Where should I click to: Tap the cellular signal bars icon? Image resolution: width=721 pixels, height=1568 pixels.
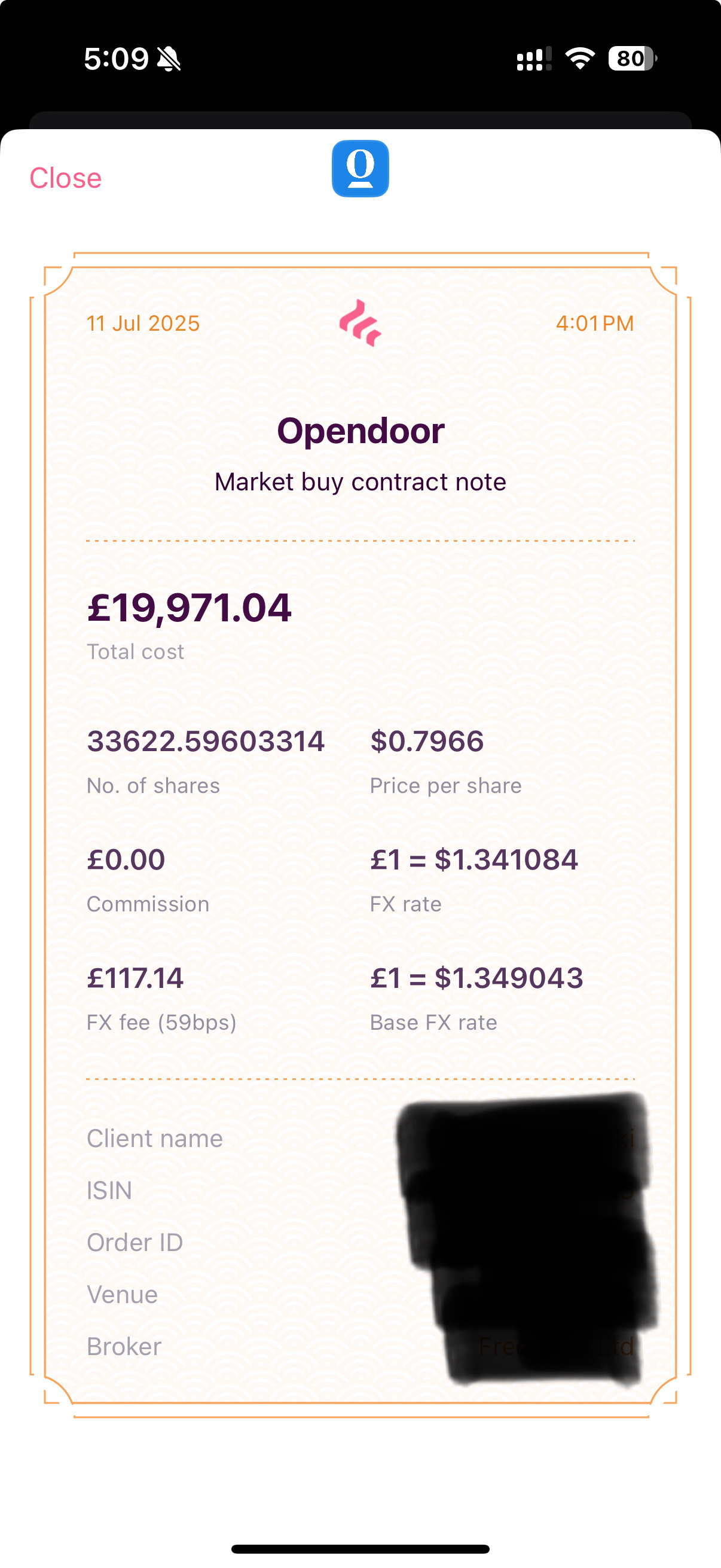pos(534,59)
